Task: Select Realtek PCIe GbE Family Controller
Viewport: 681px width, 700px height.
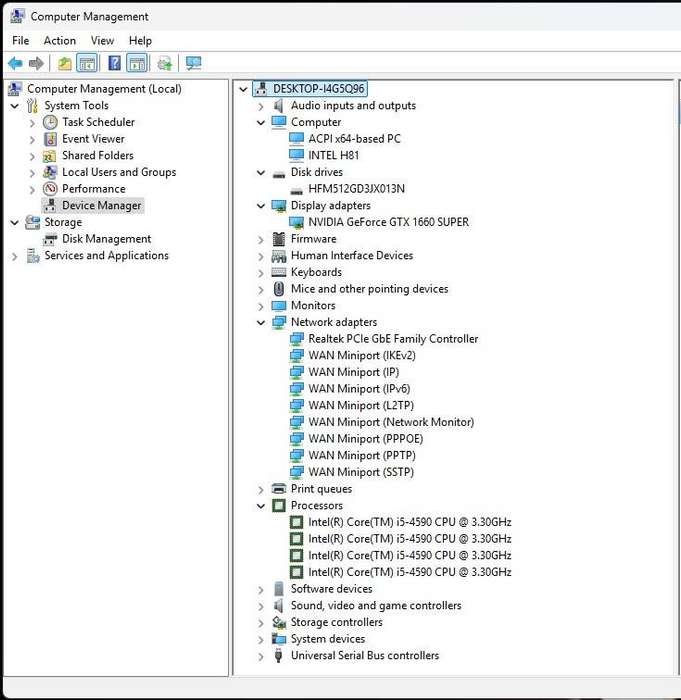Action: (393, 339)
